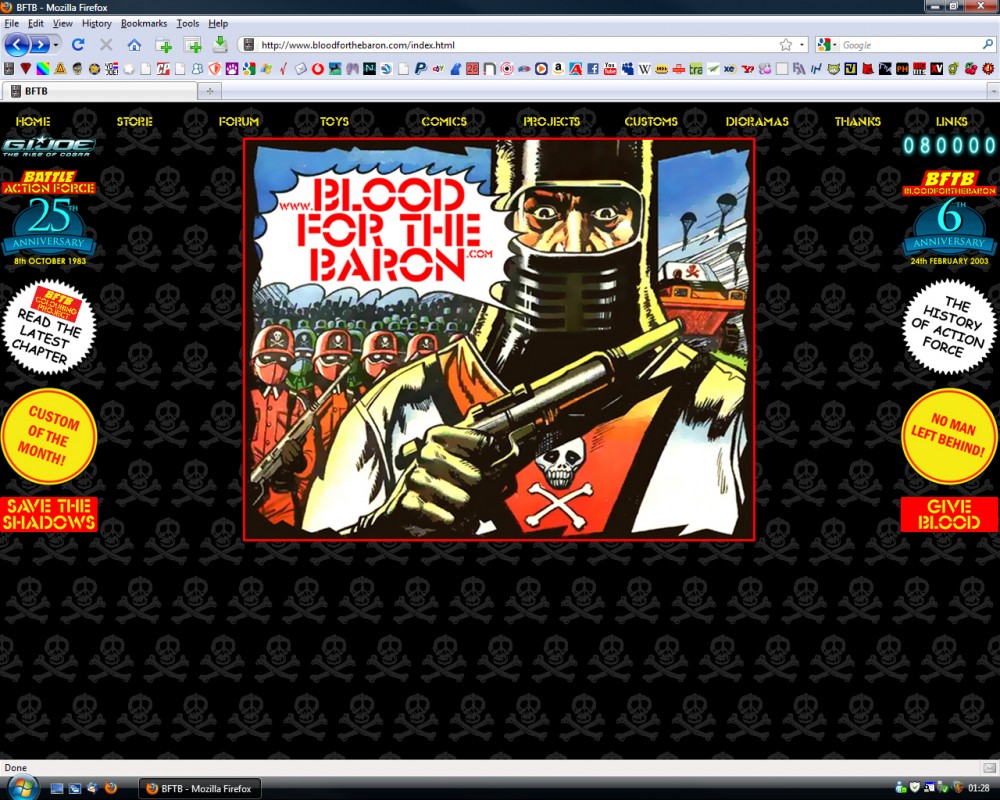Expand the list-all-tabs arrow

(x=994, y=91)
